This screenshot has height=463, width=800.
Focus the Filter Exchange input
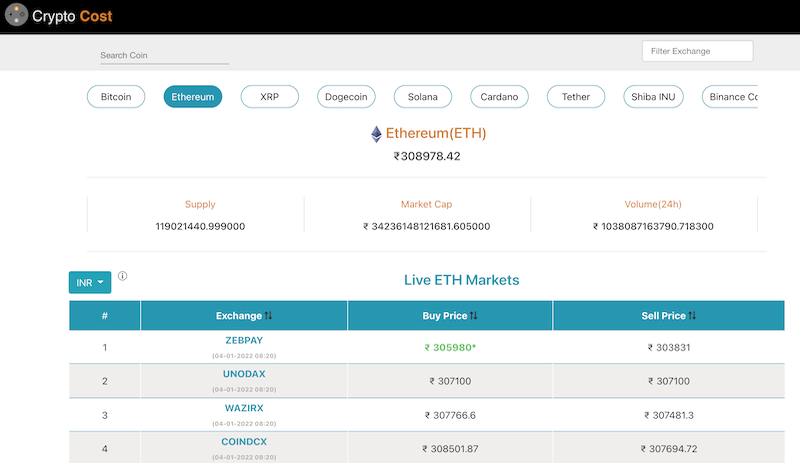tap(697, 51)
